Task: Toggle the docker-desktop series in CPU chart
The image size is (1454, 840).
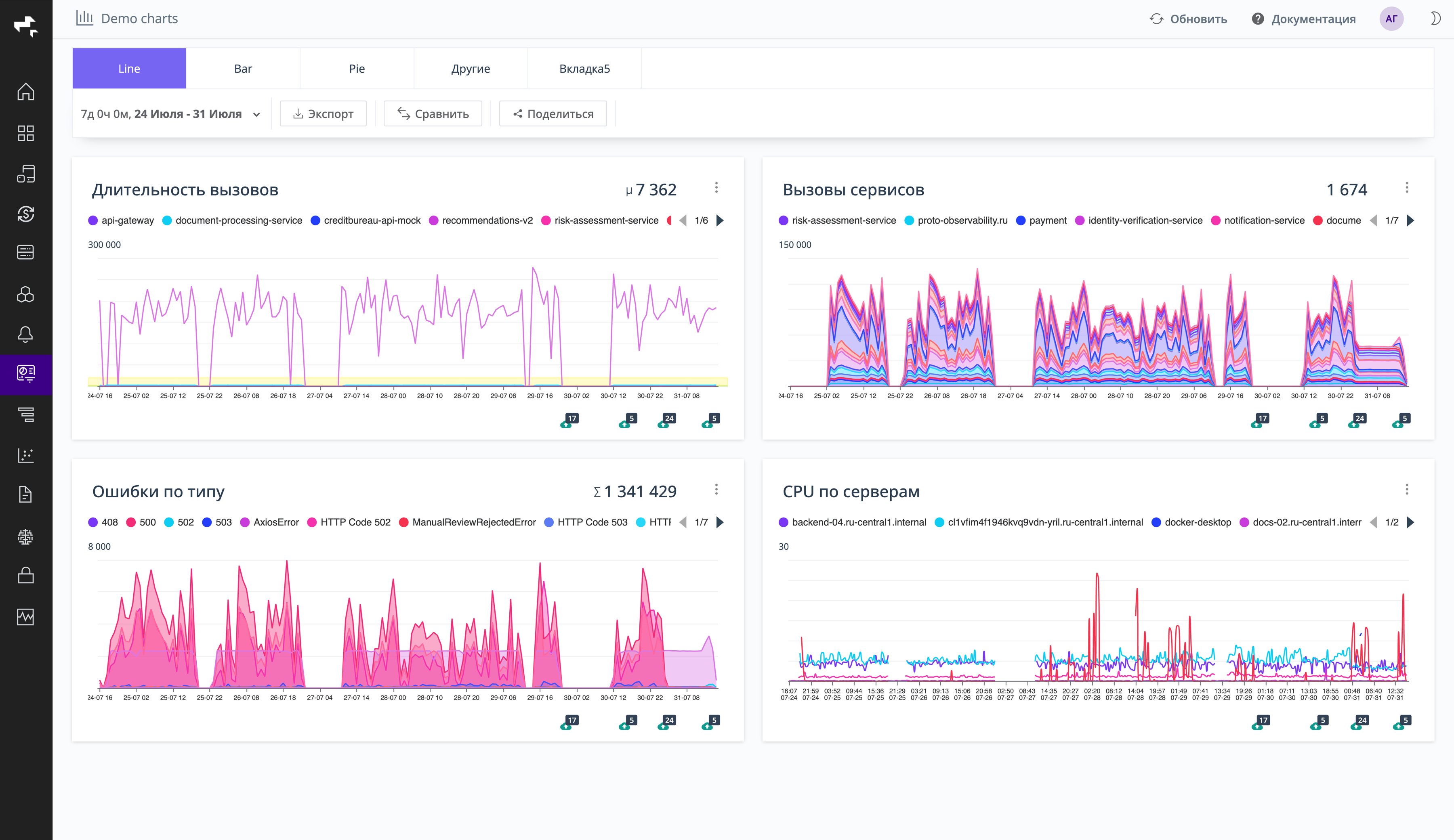Action: coord(1191,522)
